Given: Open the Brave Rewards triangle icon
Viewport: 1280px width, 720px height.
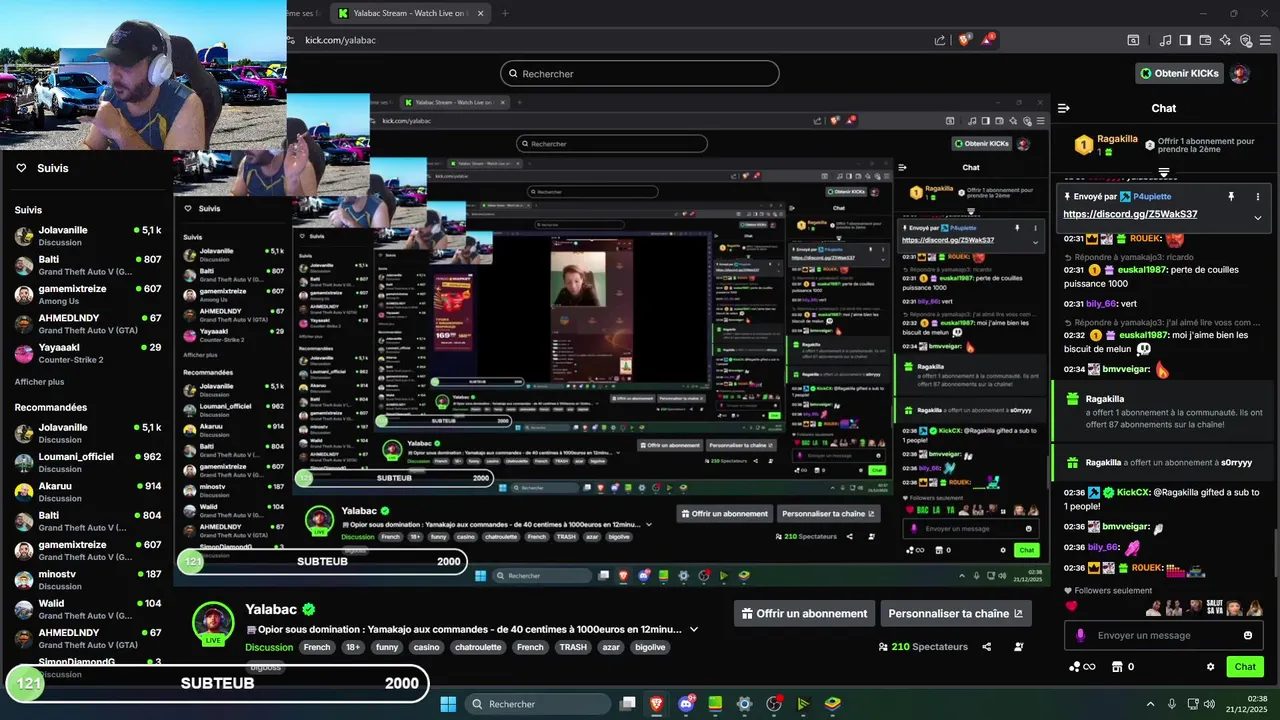Looking at the screenshot, I should tap(989, 40).
